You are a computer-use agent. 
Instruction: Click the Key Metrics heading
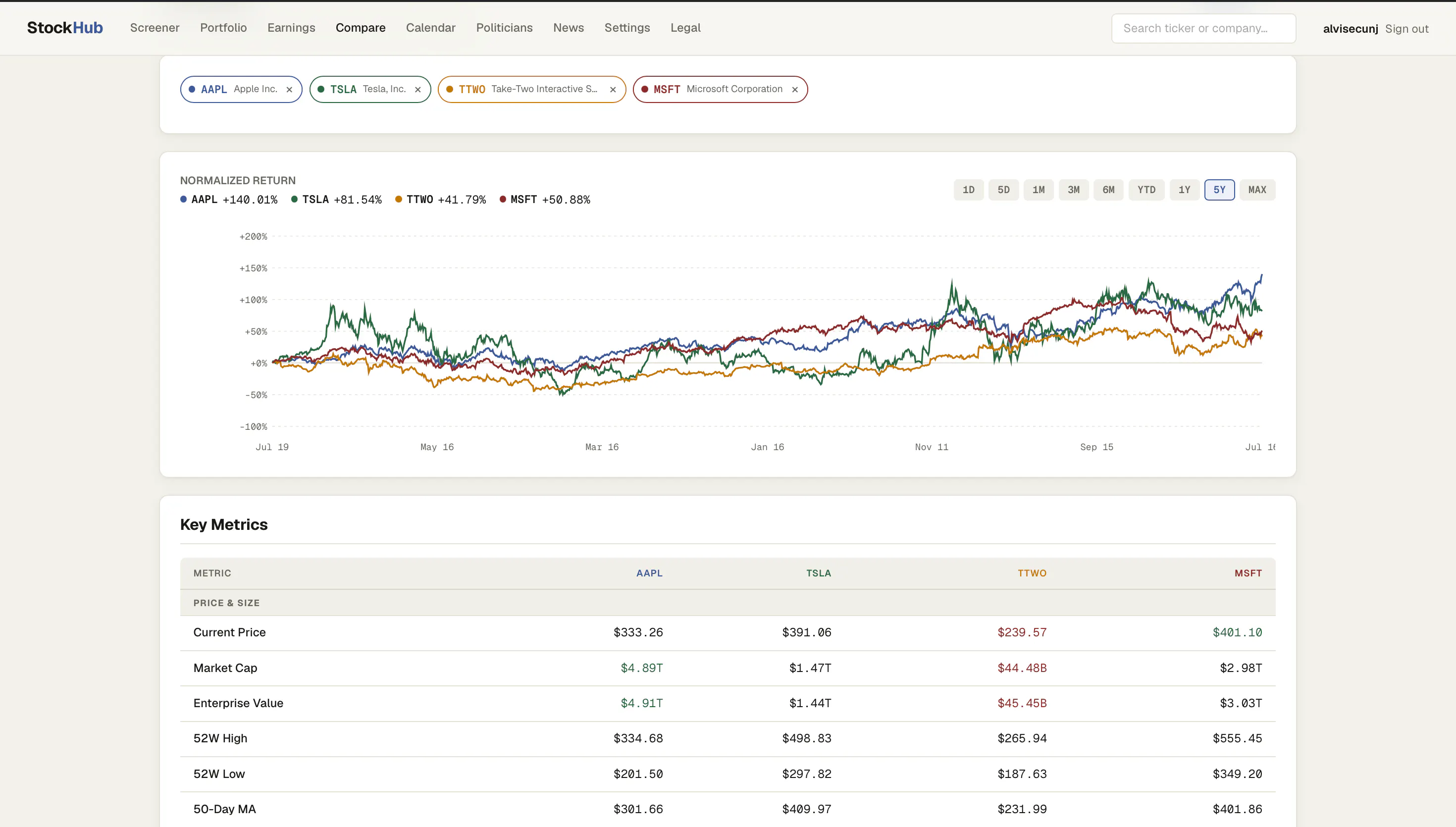tap(224, 525)
